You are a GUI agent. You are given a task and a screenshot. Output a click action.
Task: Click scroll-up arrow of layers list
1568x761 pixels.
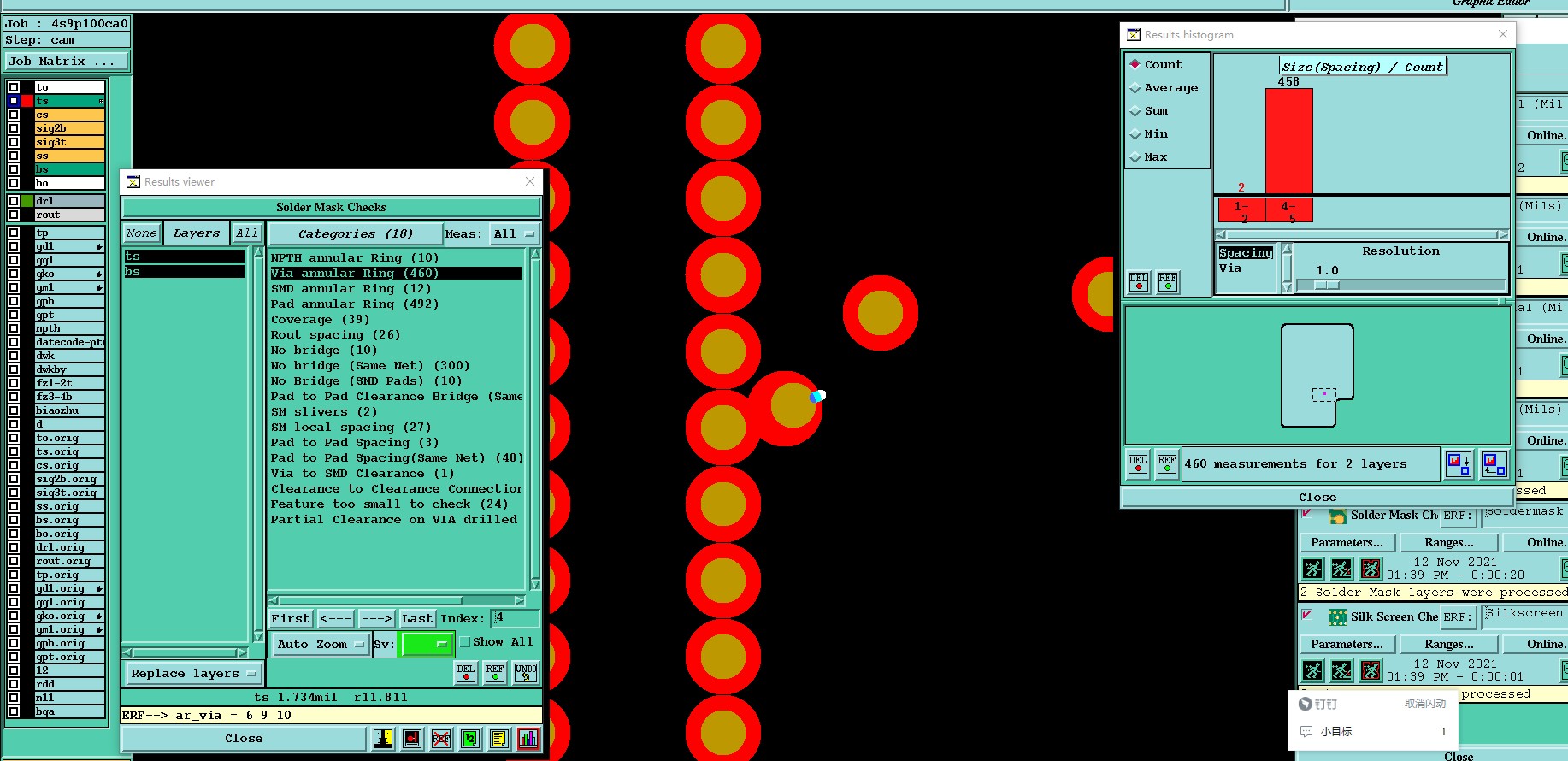pyautogui.click(x=258, y=253)
